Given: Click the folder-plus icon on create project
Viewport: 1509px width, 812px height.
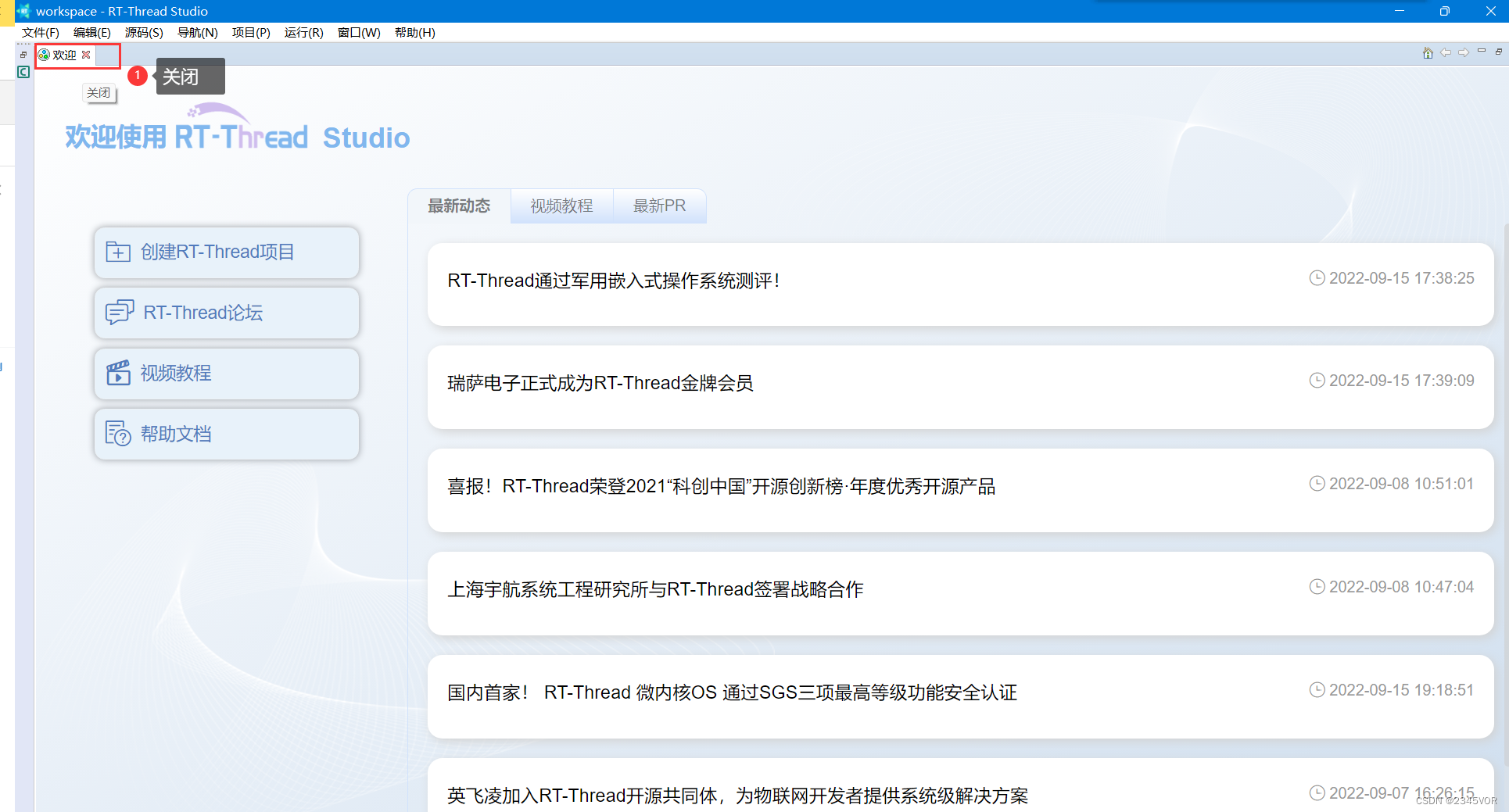Looking at the screenshot, I should coord(118,252).
